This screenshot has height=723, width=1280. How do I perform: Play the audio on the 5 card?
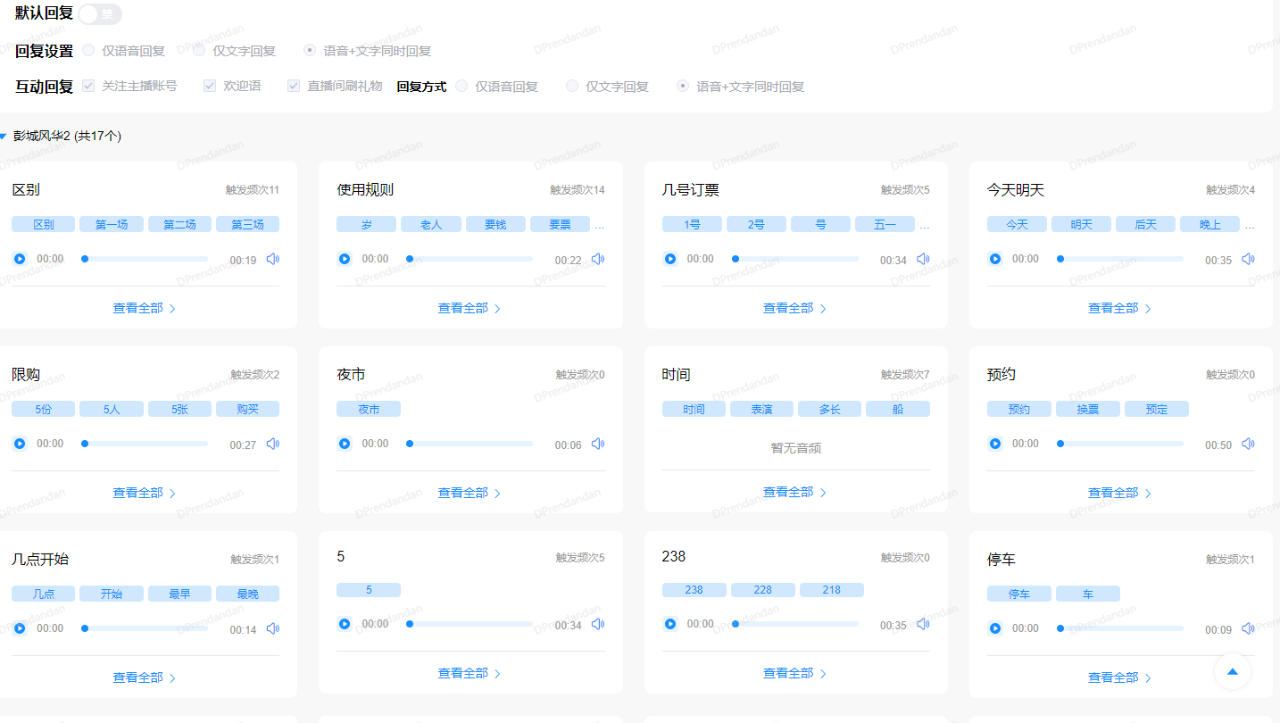click(x=344, y=623)
